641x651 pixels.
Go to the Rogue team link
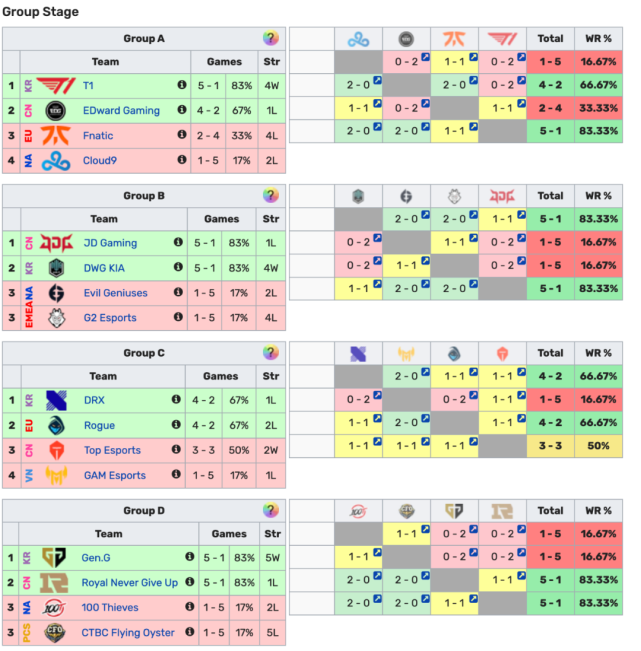coord(100,426)
